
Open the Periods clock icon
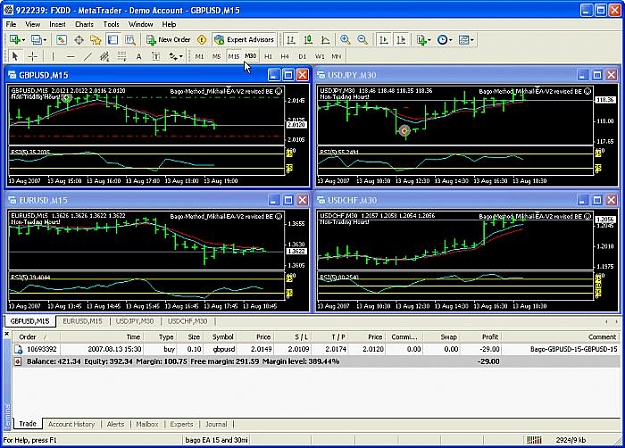[442, 40]
